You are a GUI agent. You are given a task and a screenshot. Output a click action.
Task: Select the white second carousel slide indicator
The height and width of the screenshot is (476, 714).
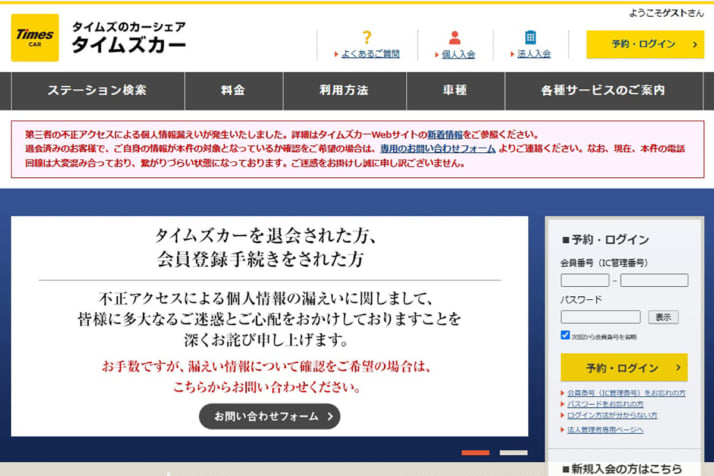pos(513,452)
